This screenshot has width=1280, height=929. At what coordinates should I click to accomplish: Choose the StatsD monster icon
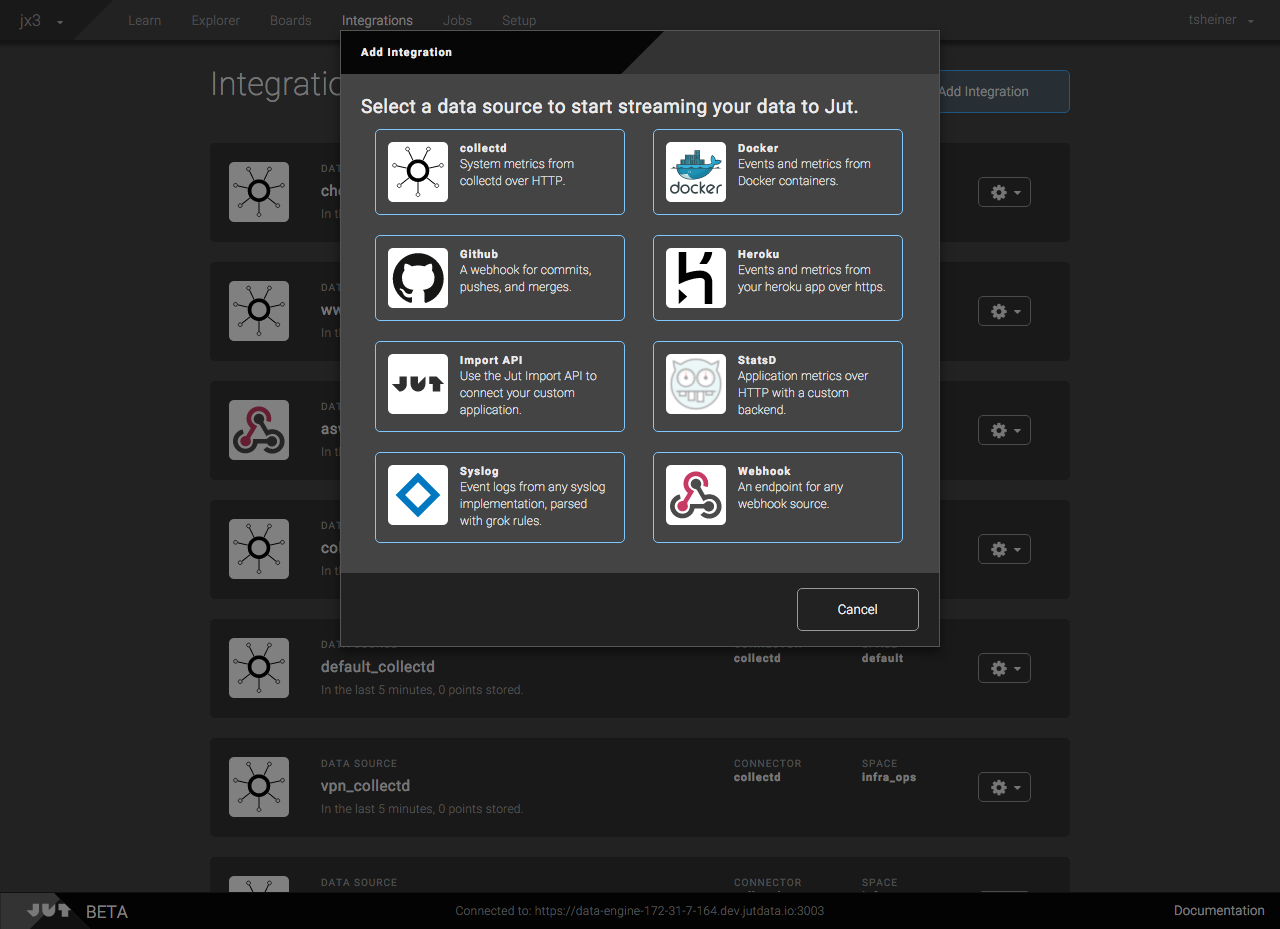click(x=696, y=384)
